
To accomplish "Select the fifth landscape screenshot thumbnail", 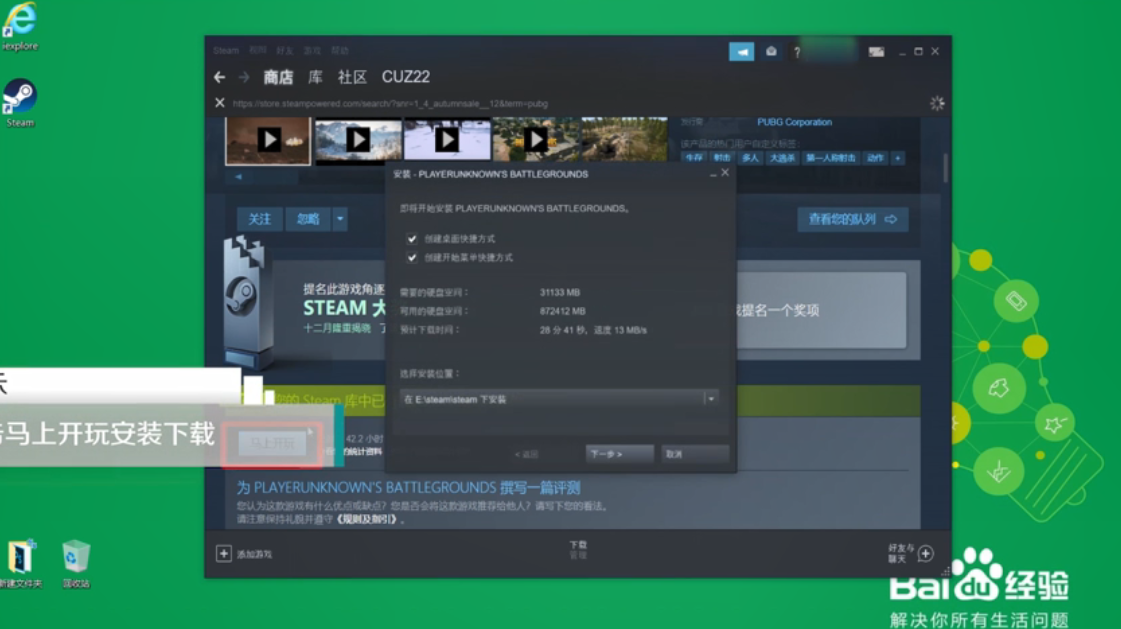I will tap(624, 139).
